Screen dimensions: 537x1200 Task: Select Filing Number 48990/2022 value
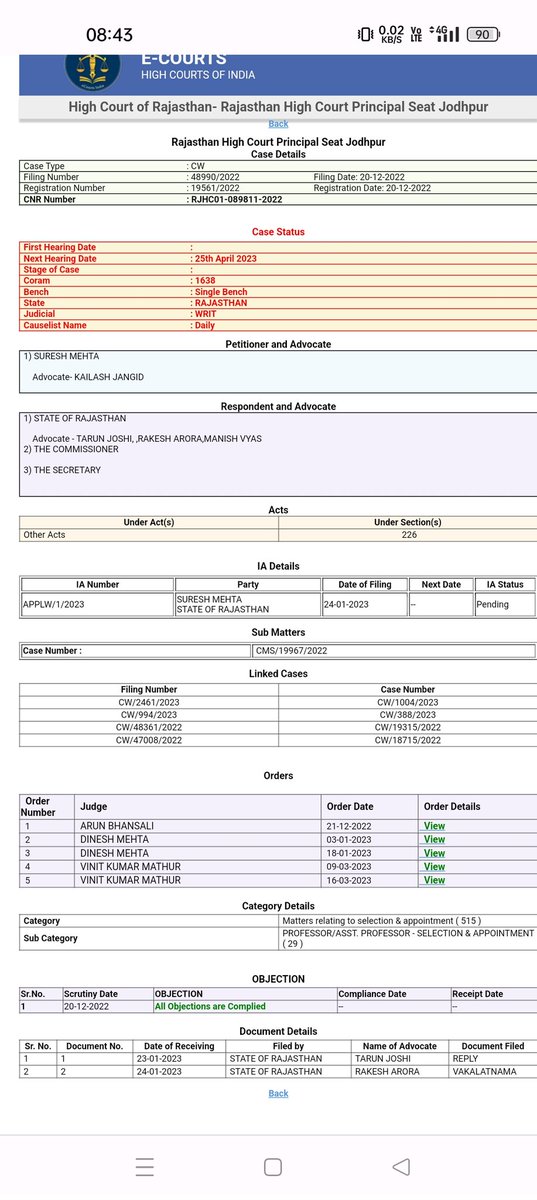216,176
